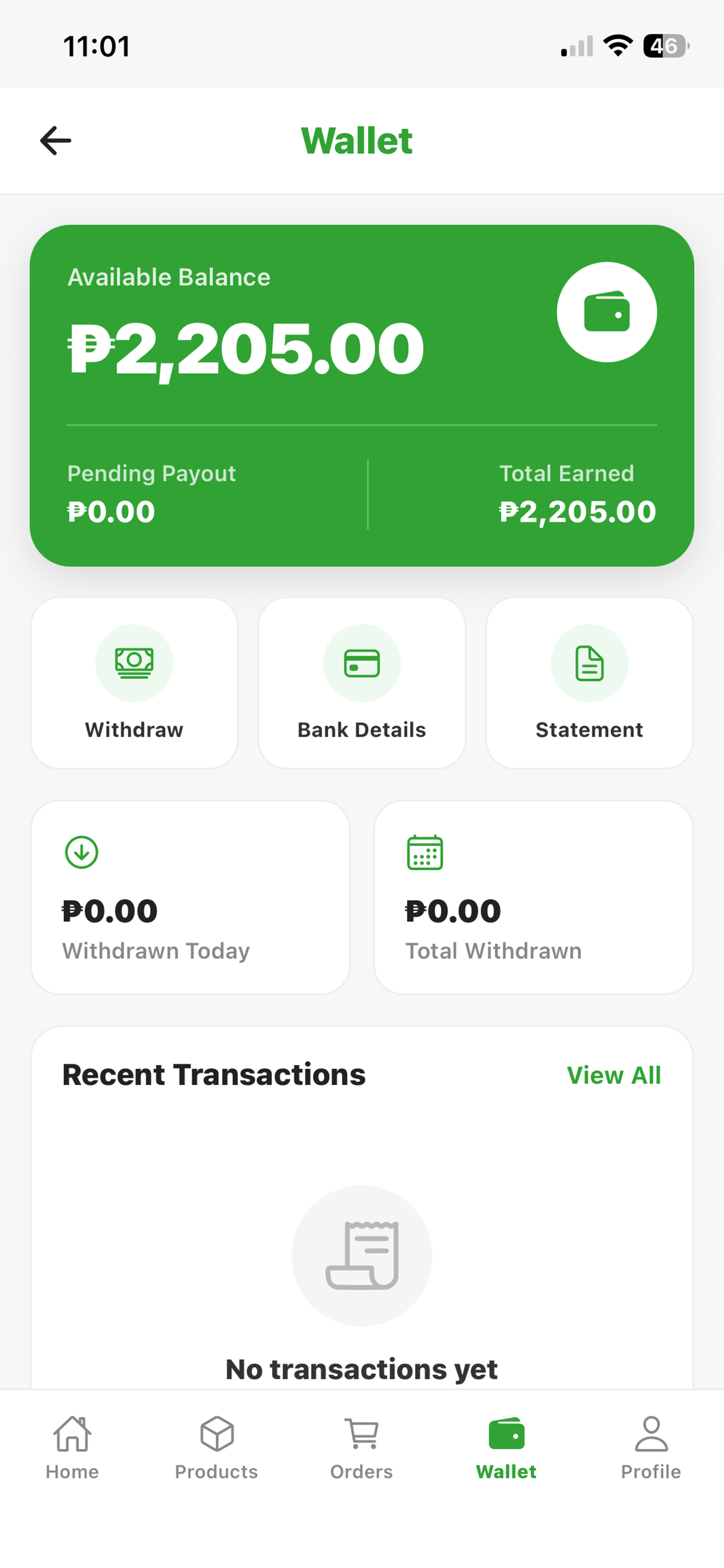
Task: Tap the Pending Payout value
Action: 111,512
